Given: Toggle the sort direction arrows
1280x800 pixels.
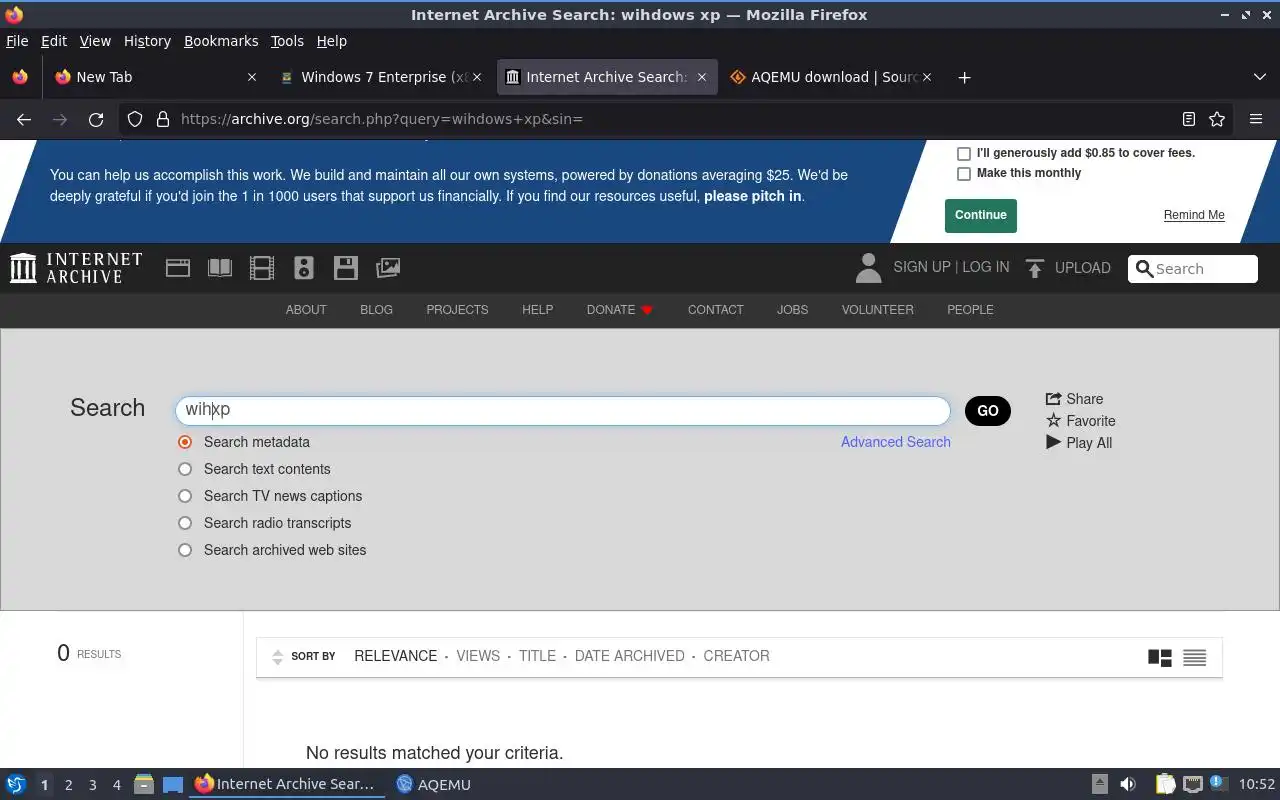Looking at the screenshot, I should (x=278, y=657).
